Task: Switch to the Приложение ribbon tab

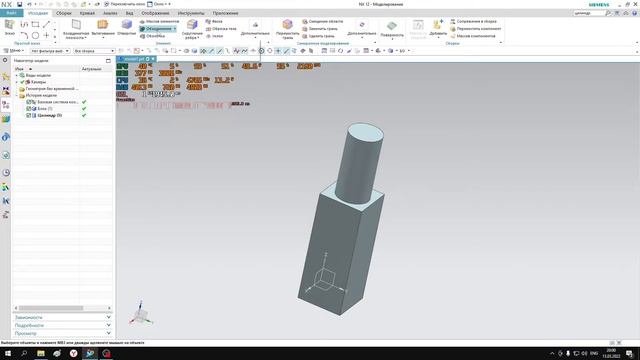Action: coord(225,13)
